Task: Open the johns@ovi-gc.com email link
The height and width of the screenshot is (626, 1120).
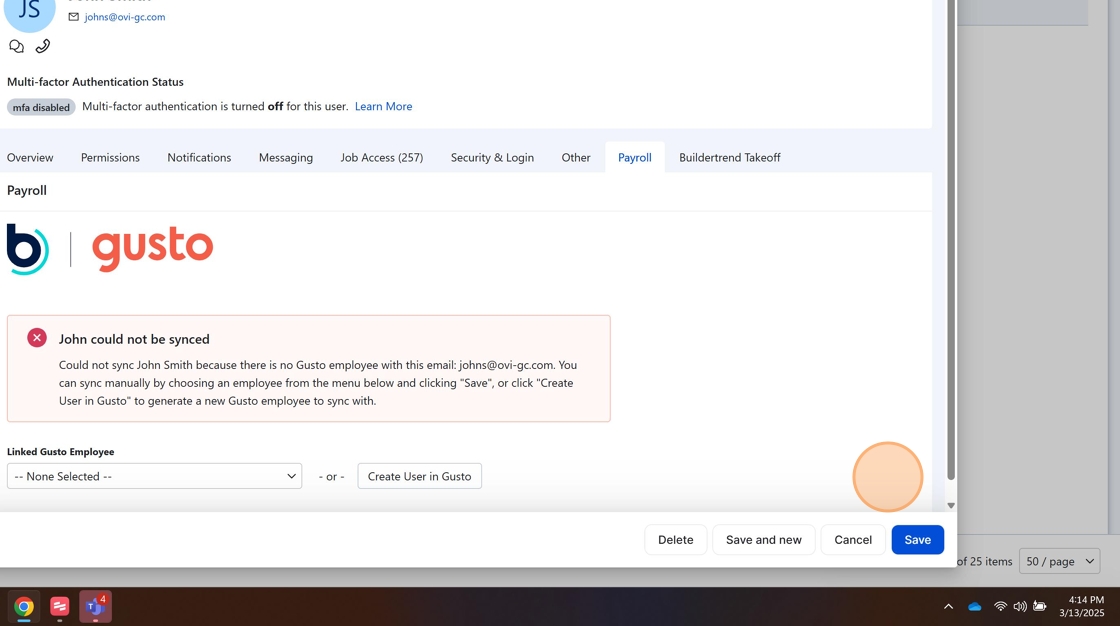Action: coord(124,16)
